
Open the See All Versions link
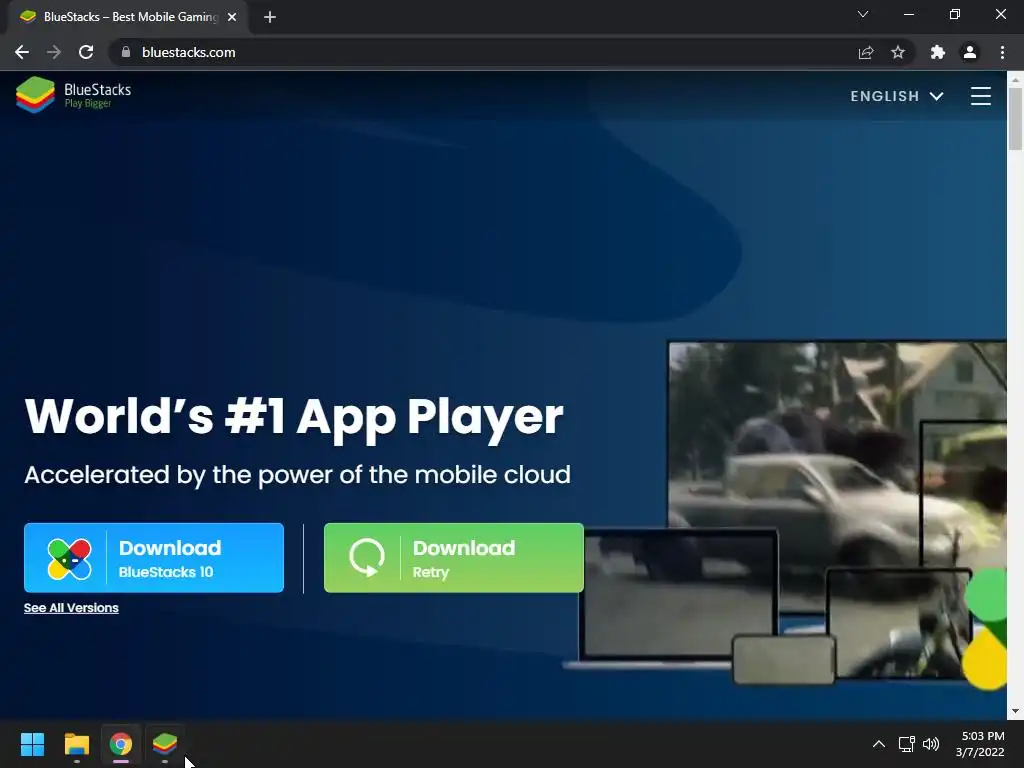point(71,607)
